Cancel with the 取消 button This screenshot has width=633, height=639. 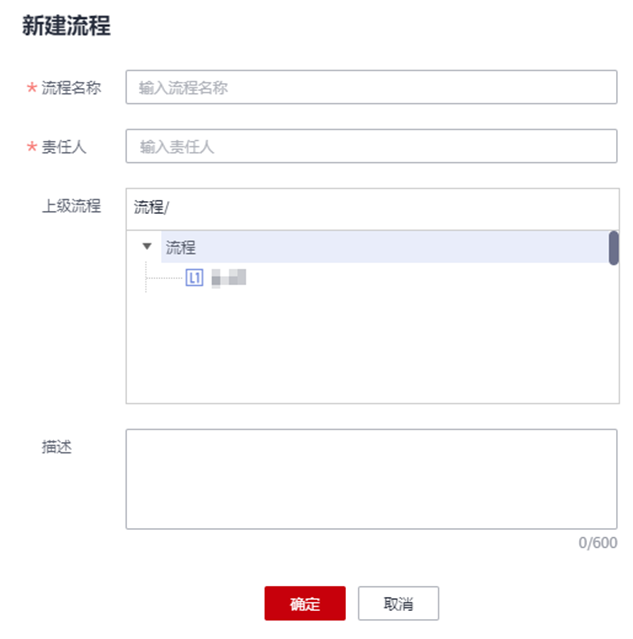click(398, 604)
